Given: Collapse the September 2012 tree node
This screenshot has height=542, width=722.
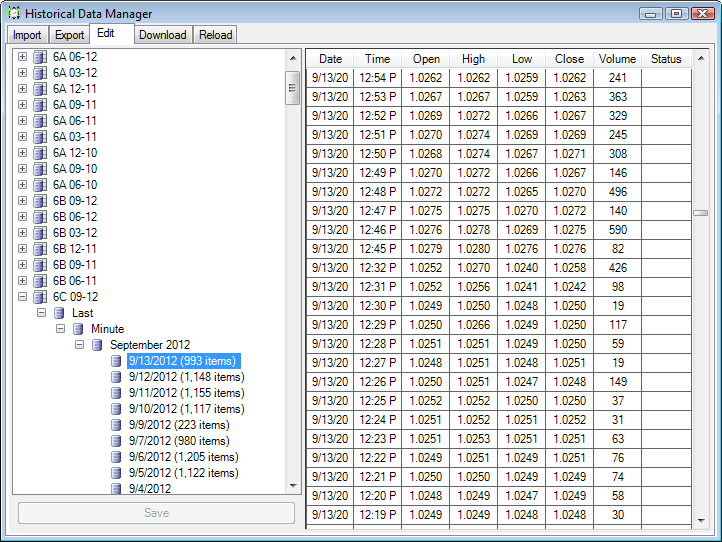Looking at the screenshot, I should [x=79, y=345].
